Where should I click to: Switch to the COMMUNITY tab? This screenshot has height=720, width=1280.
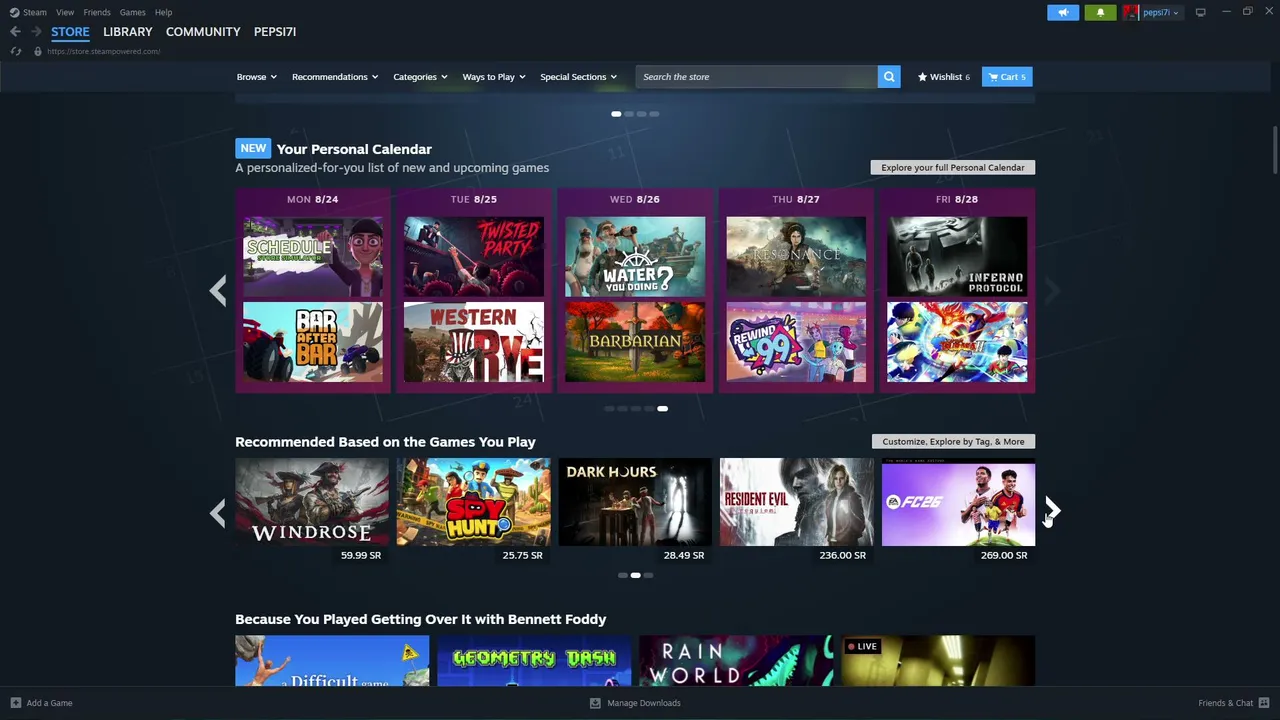203,32
